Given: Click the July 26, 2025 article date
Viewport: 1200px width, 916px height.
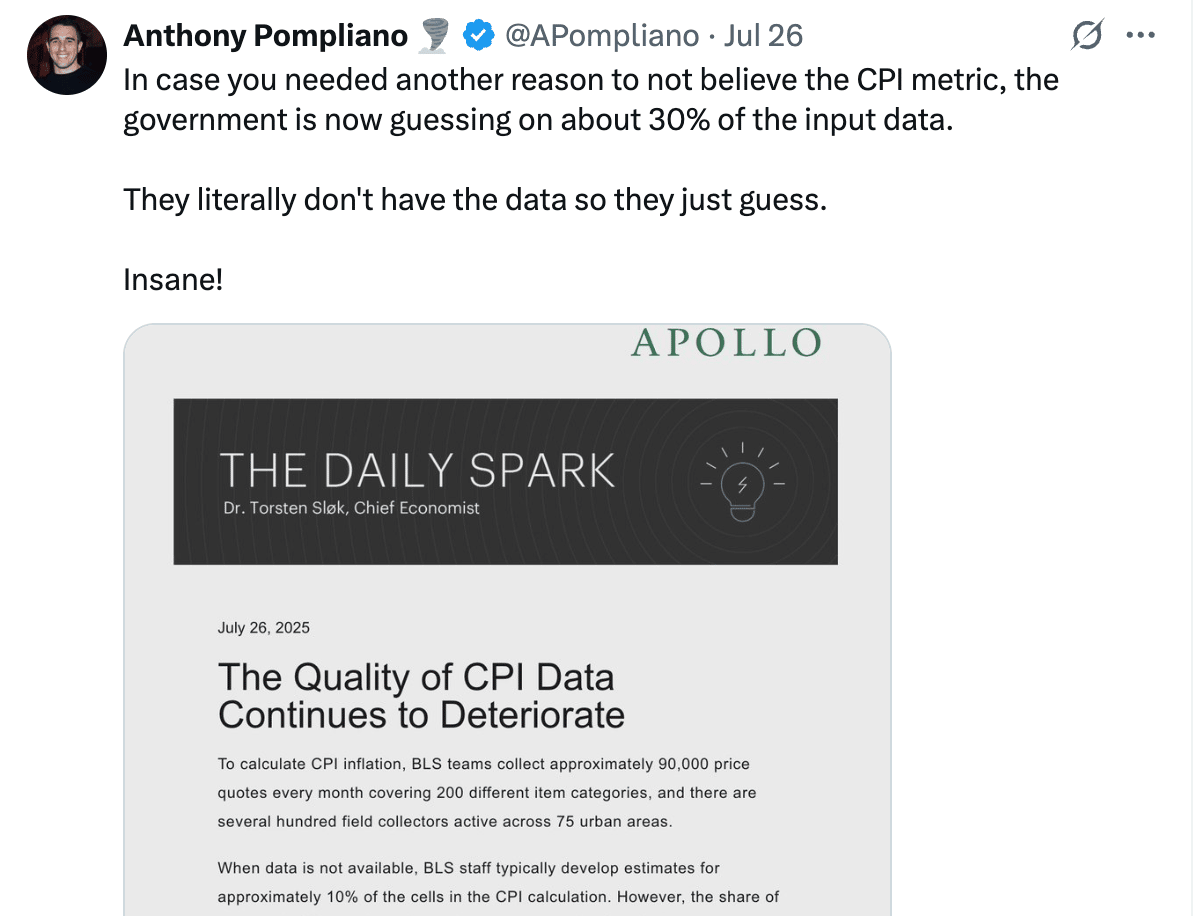Looking at the screenshot, I should (264, 628).
